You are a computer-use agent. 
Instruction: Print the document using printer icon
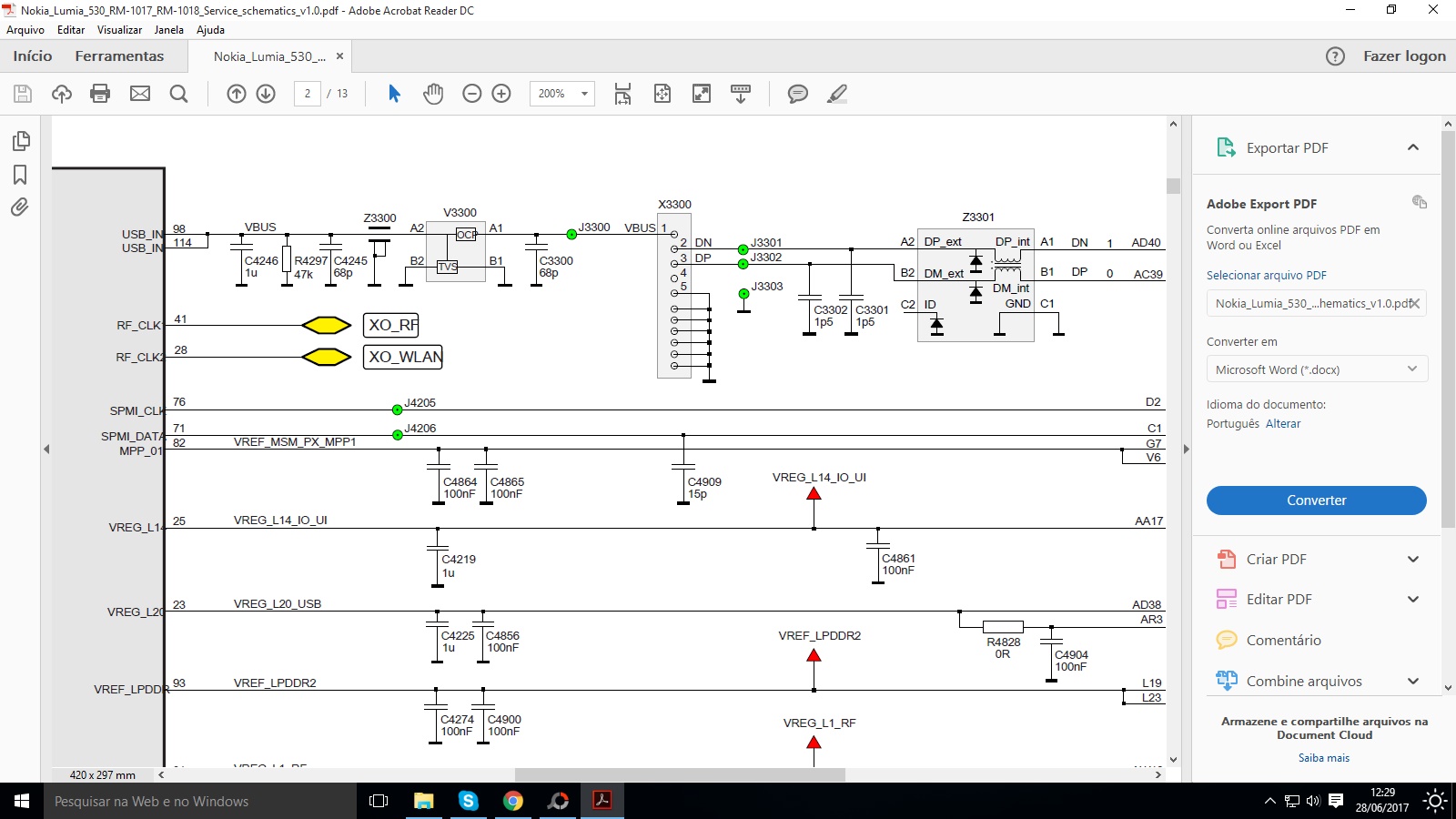(100, 94)
